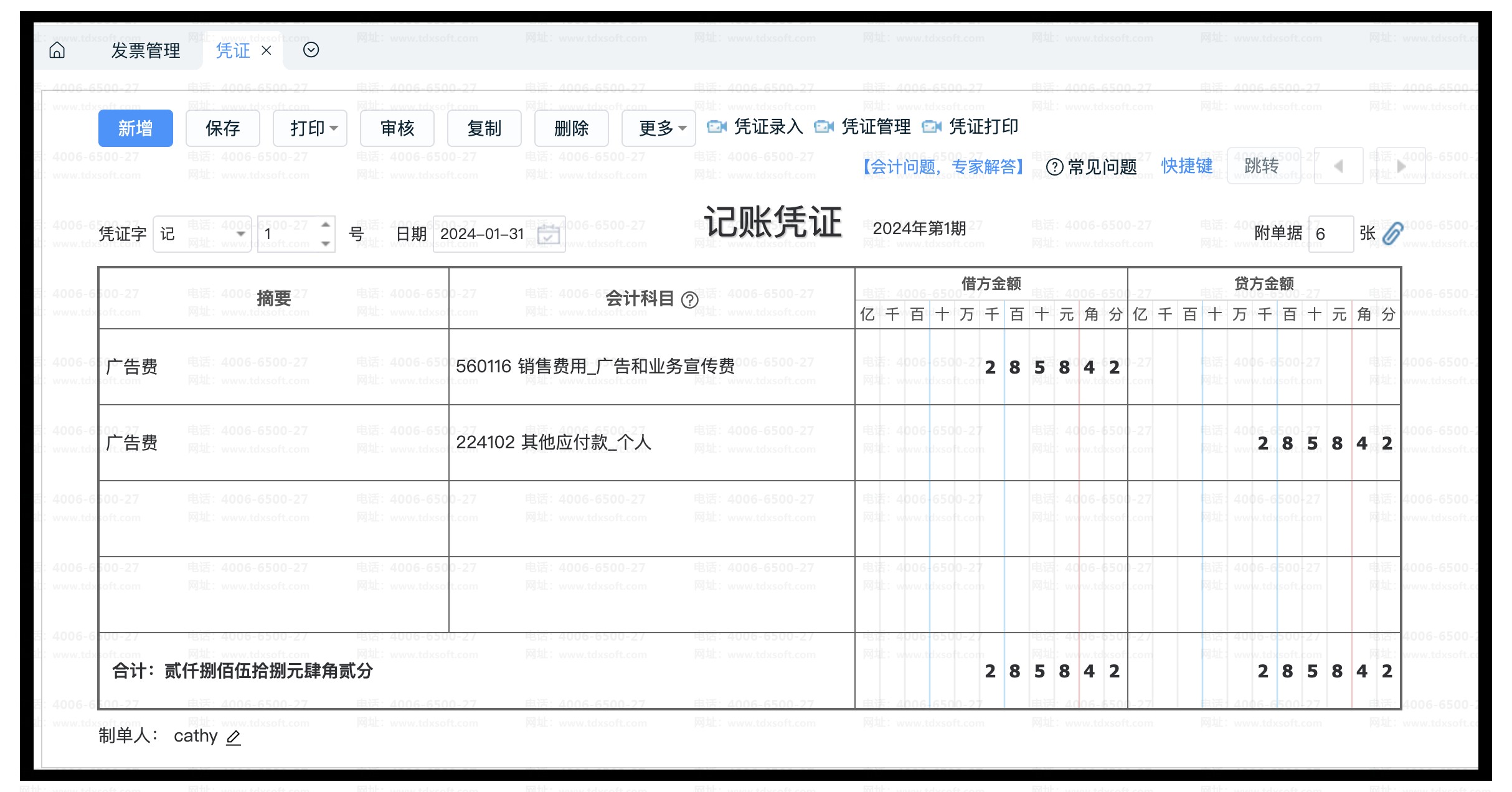Click the 会计科目 help question icon
This screenshot has height=792, width=1512.
coord(689,300)
